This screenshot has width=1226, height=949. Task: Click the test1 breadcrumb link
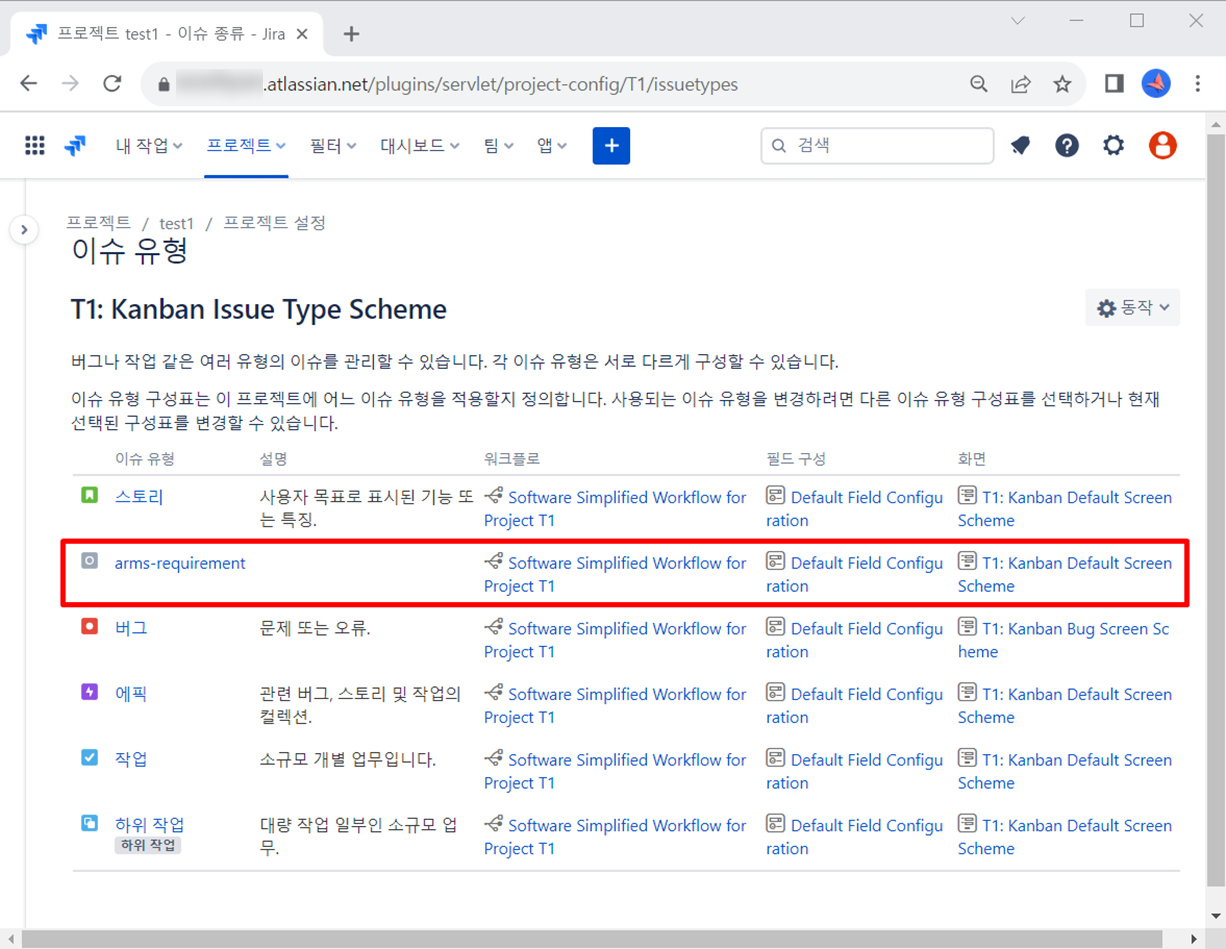pyautogui.click(x=177, y=224)
